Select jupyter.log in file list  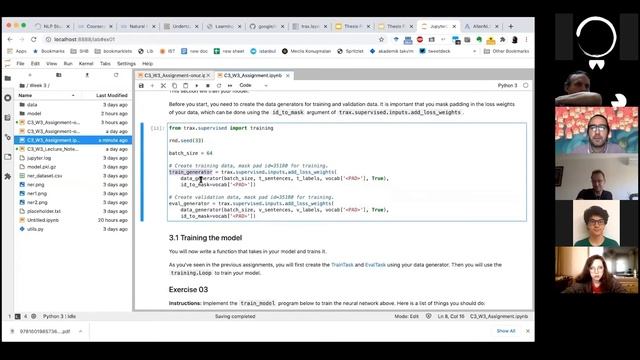coord(73,158)
